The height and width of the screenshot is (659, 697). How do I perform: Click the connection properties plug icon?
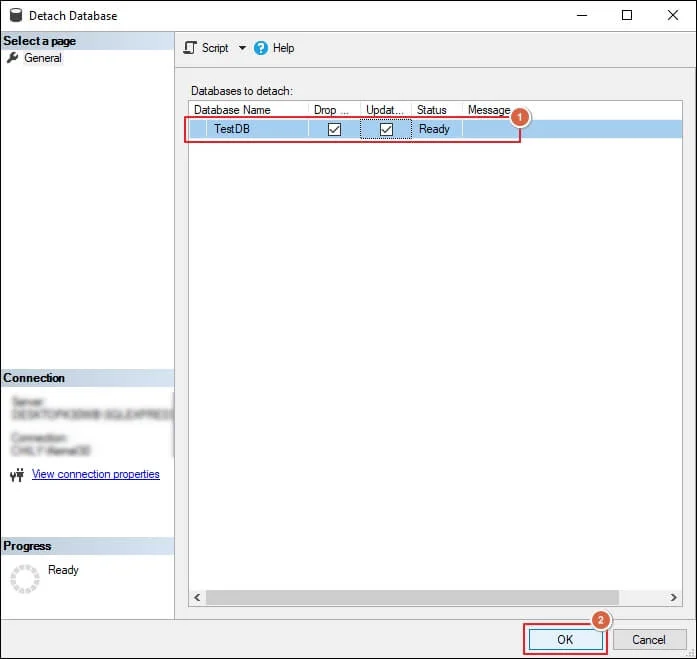17,475
